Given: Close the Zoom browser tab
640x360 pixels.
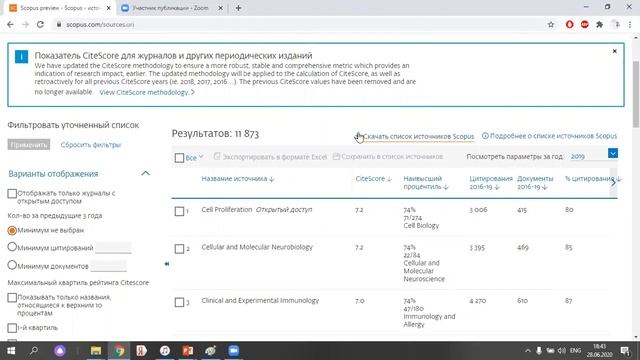Looking at the screenshot, I should click(x=220, y=8).
